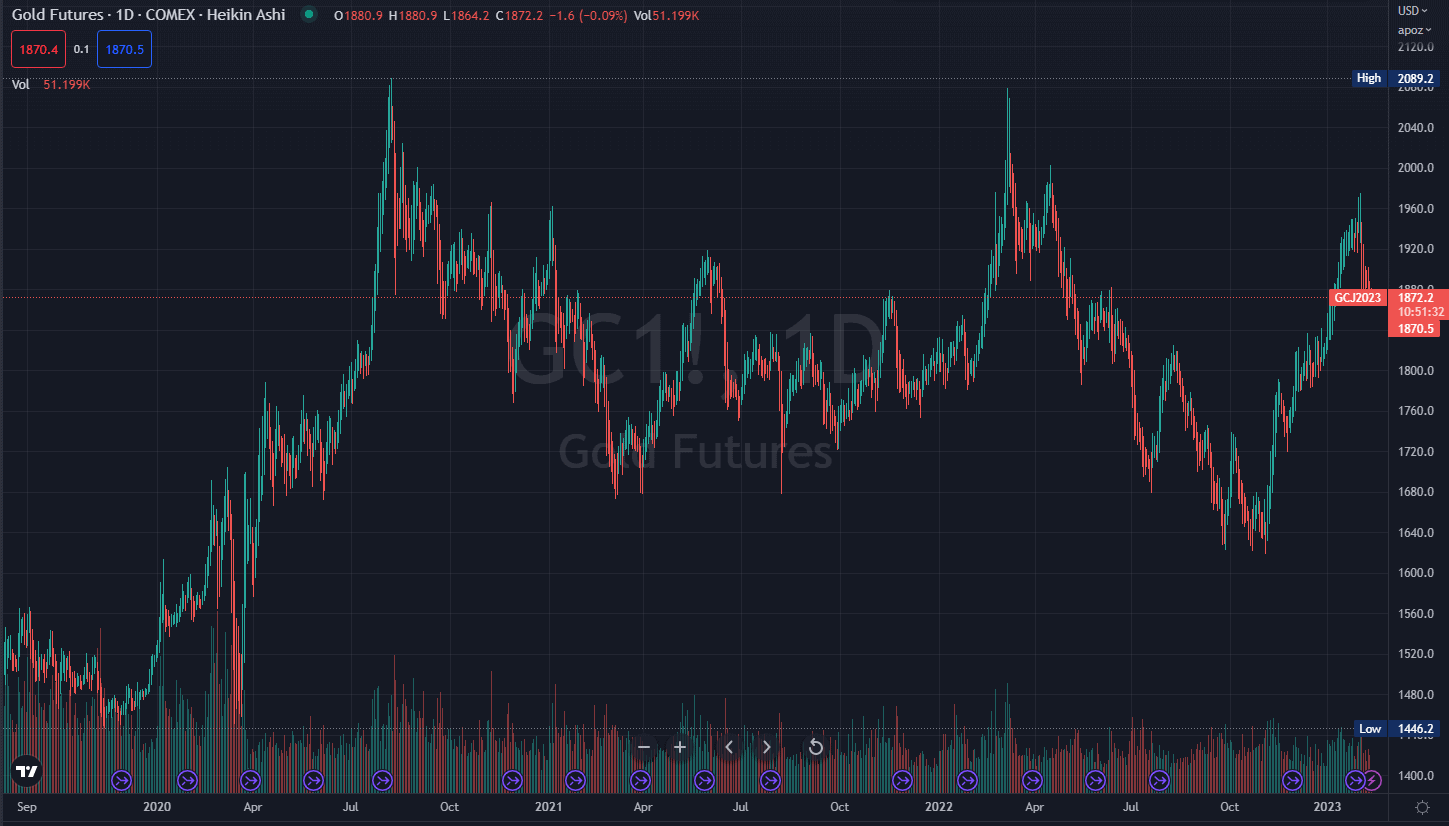1449x826 pixels.
Task: Click the contract roll marker near Apr 2020
Action: (x=250, y=779)
